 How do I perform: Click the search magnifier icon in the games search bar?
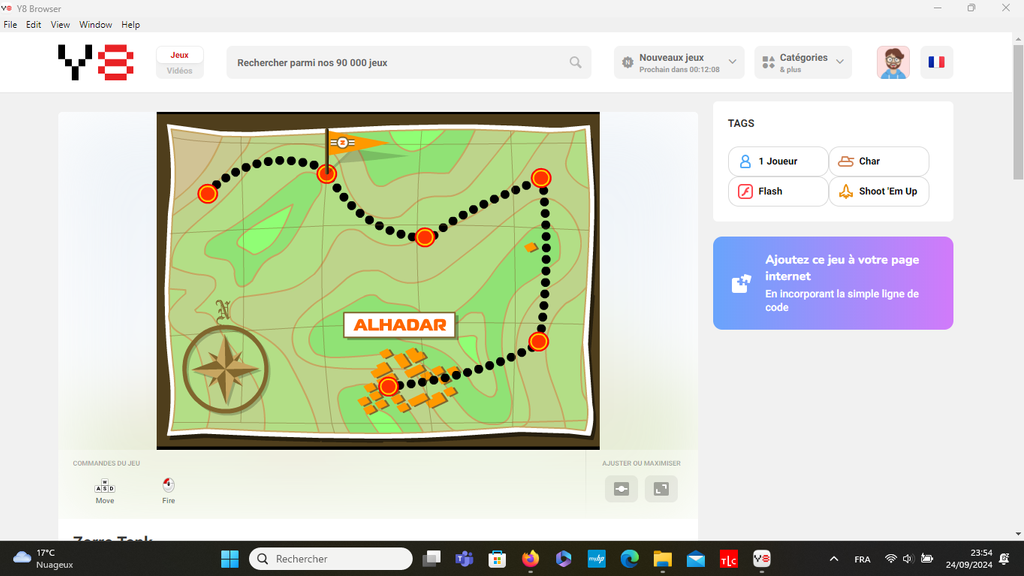(575, 63)
